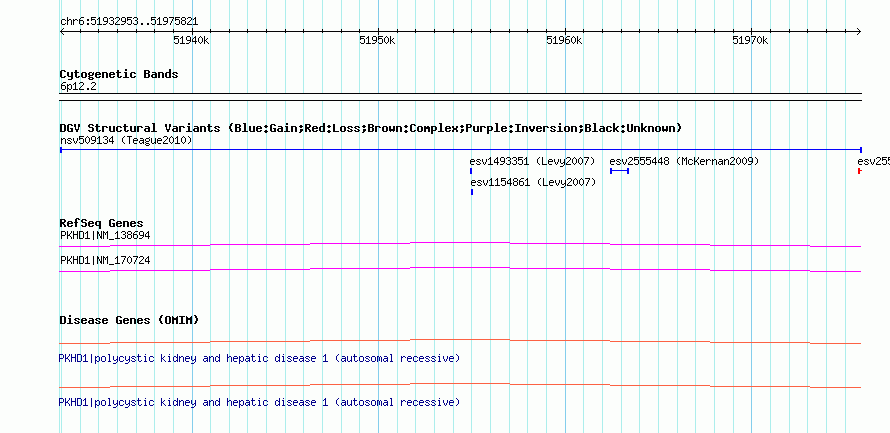This screenshot has width=890, height=433.
Task: Click the DGV Structural Variants track title
Action: (x=371, y=128)
